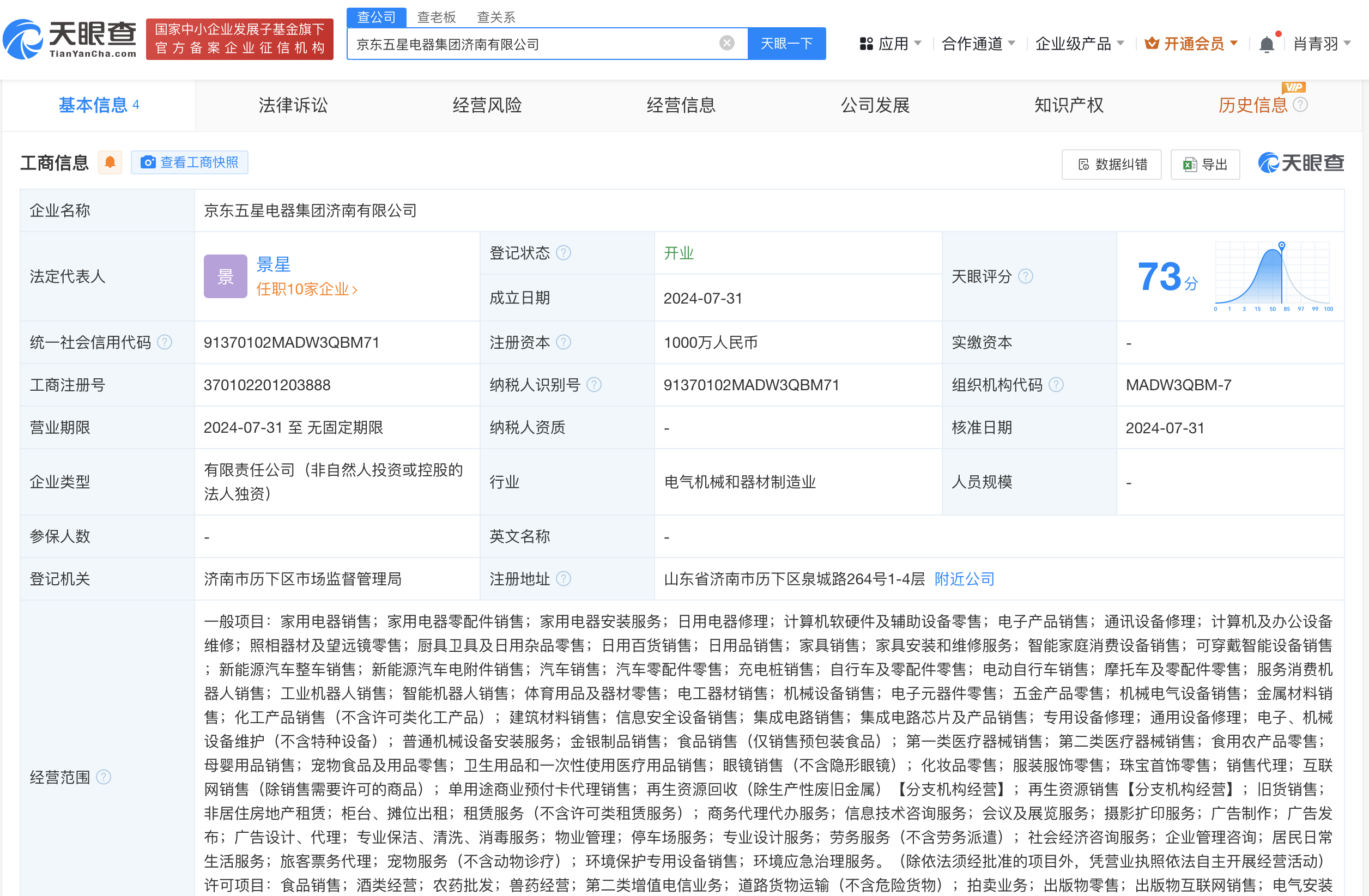Clear the search box with X icon

726,43
